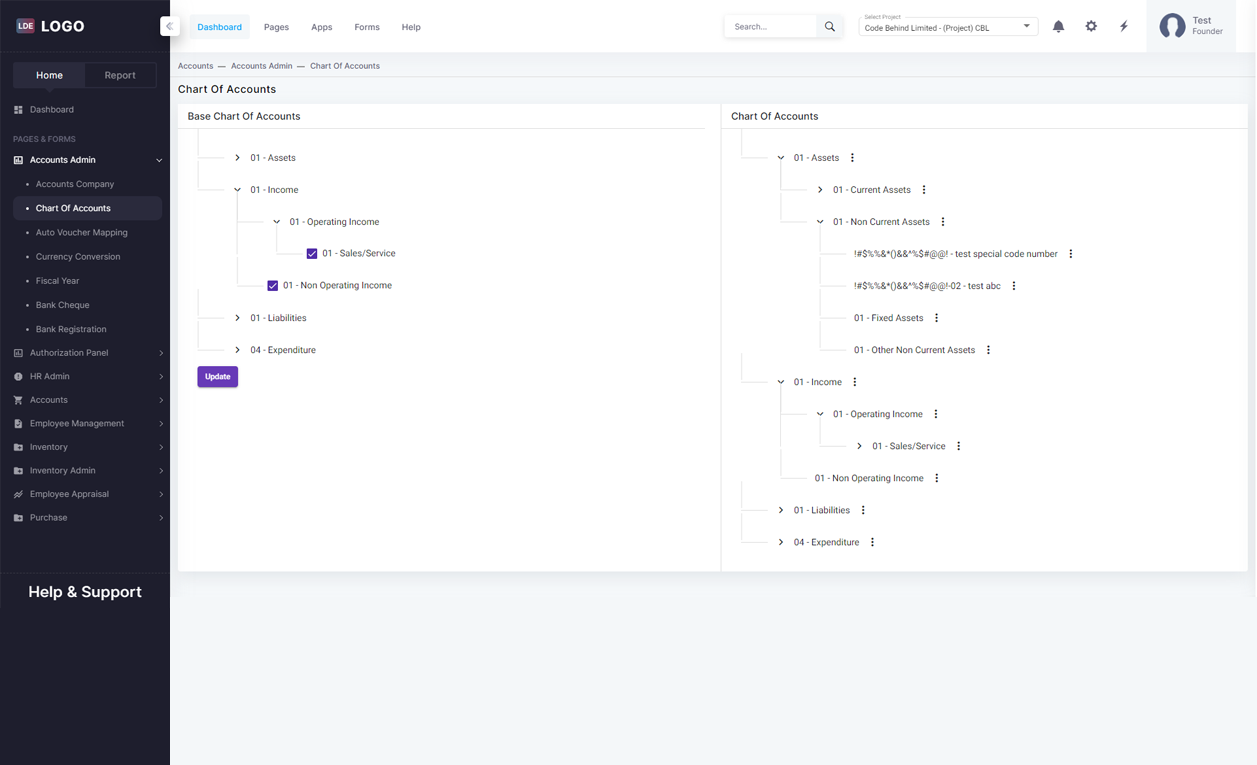Collapse the sidebar using double-chevron icon

(x=169, y=27)
